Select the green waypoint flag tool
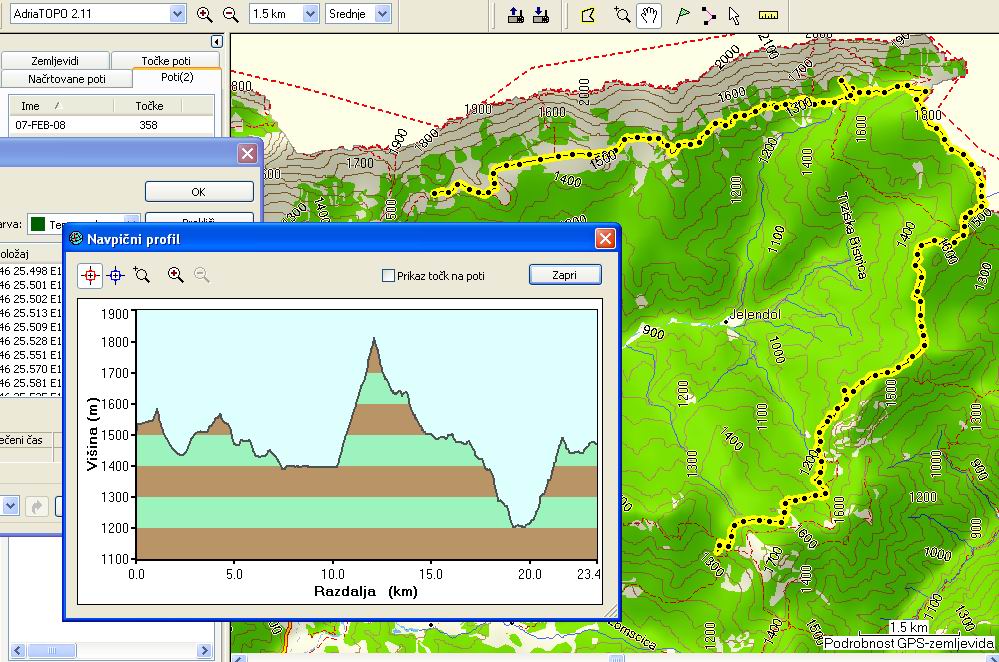Screen dimensions: 999x662 [682, 15]
